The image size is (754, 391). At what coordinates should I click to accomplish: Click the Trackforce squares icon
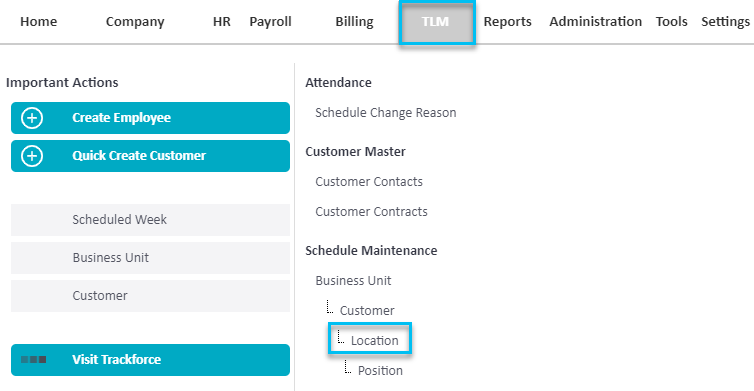34,359
